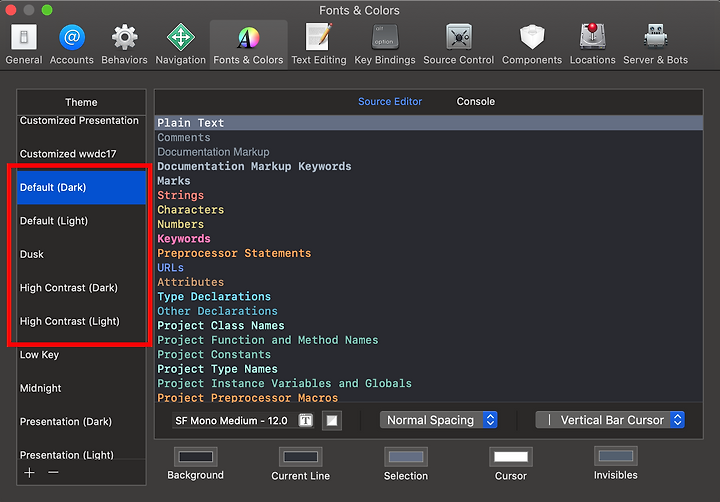Select the Comments syntax row
720x502 pixels.
pyautogui.click(x=429, y=137)
